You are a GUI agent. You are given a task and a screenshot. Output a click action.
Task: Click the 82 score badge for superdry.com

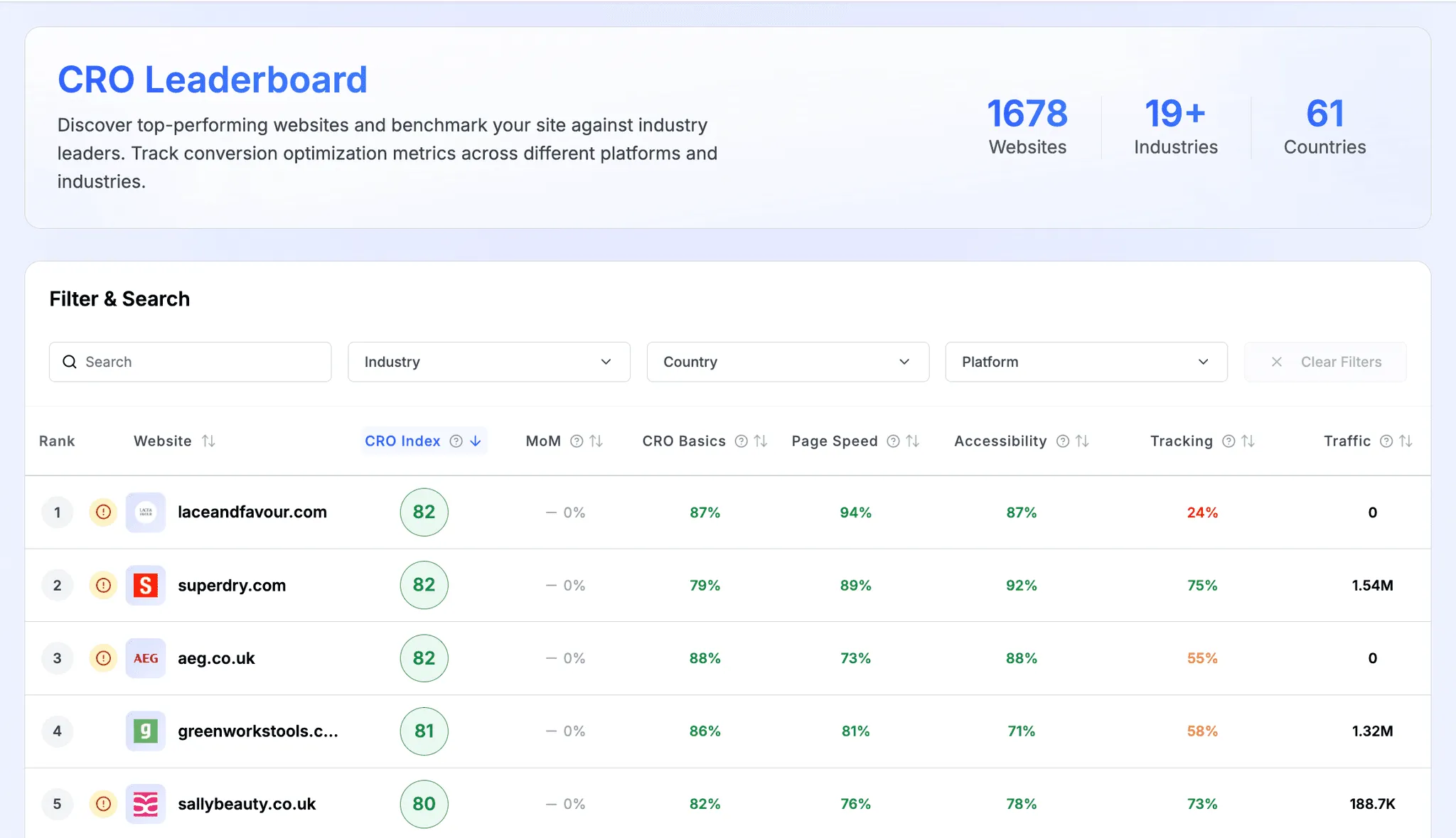(424, 585)
